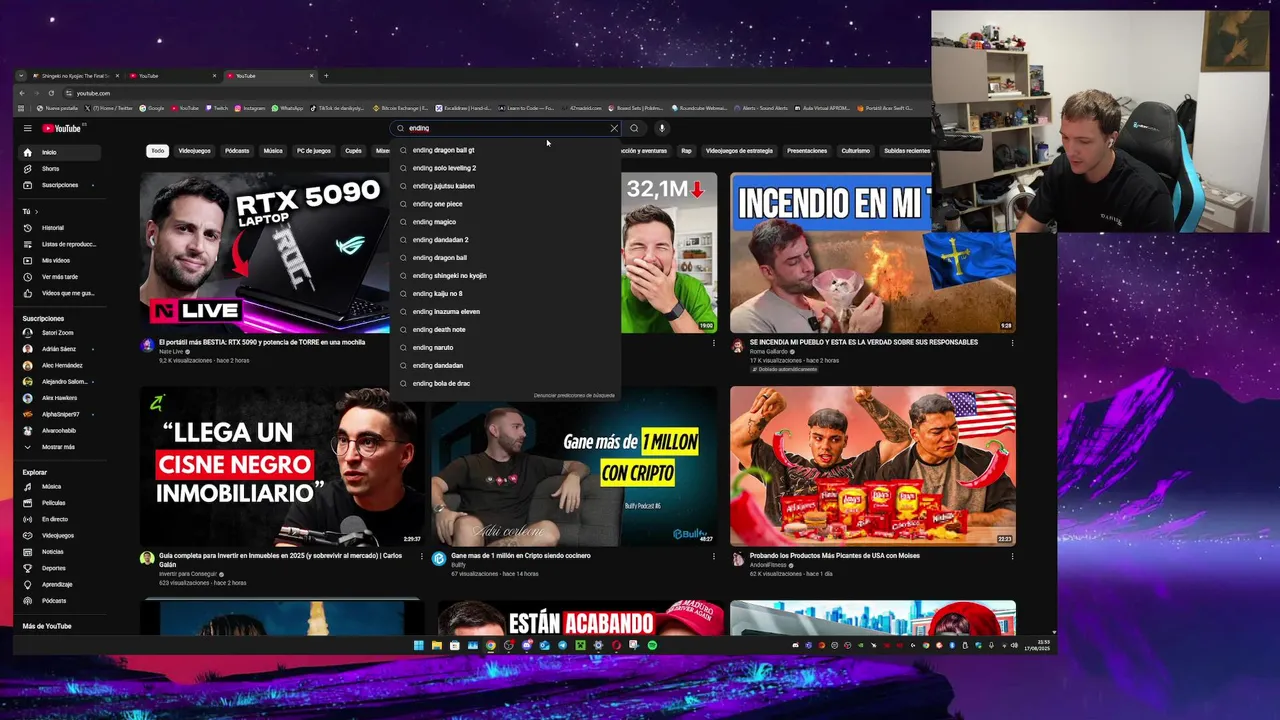Screen dimensions: 1280x720
Task: Choose suggestion 'ending naruto'
Action: tap(505, 348)
